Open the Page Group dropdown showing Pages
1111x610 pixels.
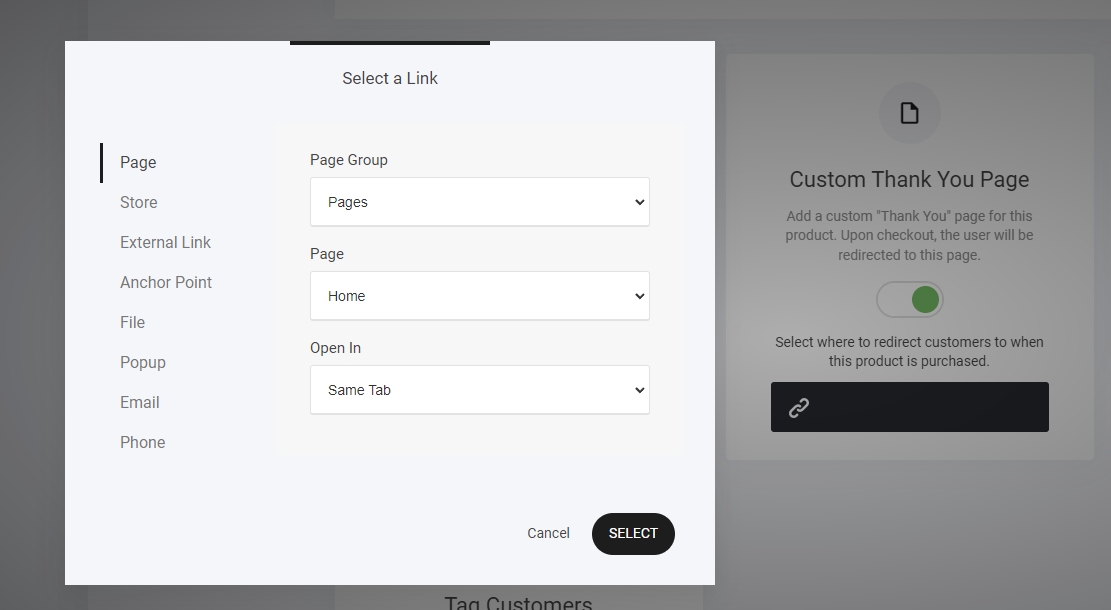click(479, 202)
